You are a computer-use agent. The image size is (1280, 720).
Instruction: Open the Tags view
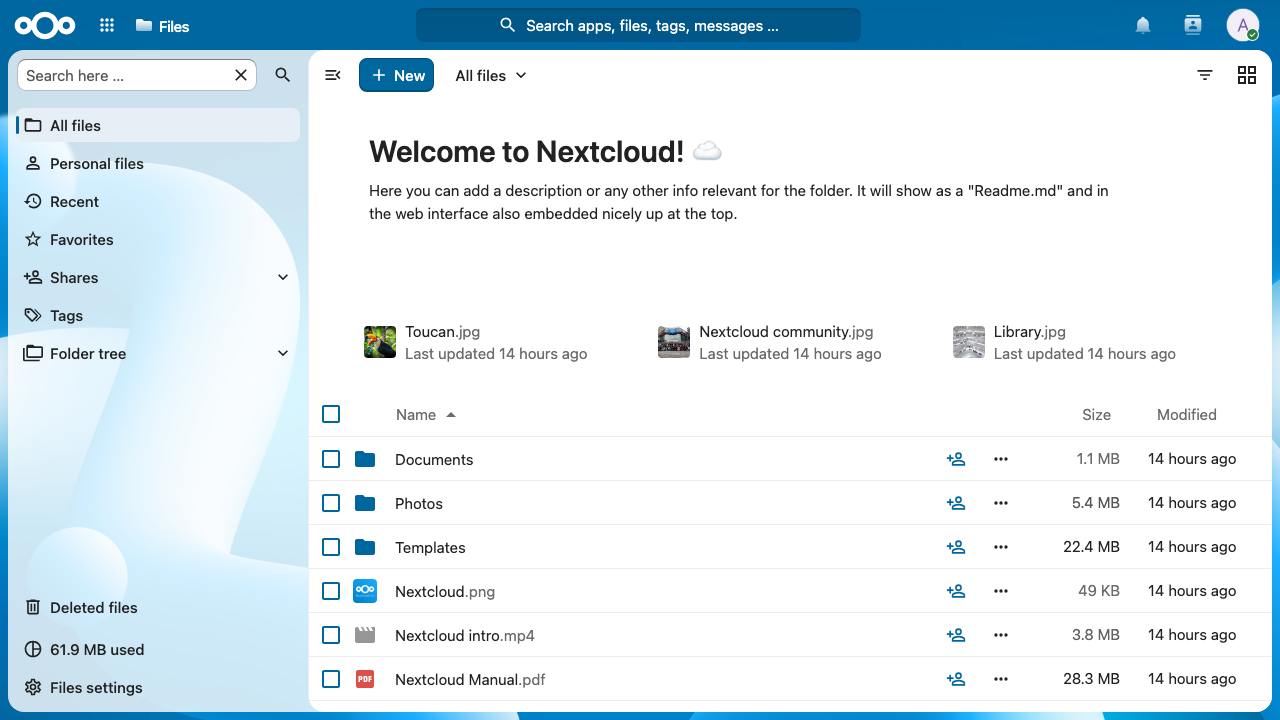[159, 315]
